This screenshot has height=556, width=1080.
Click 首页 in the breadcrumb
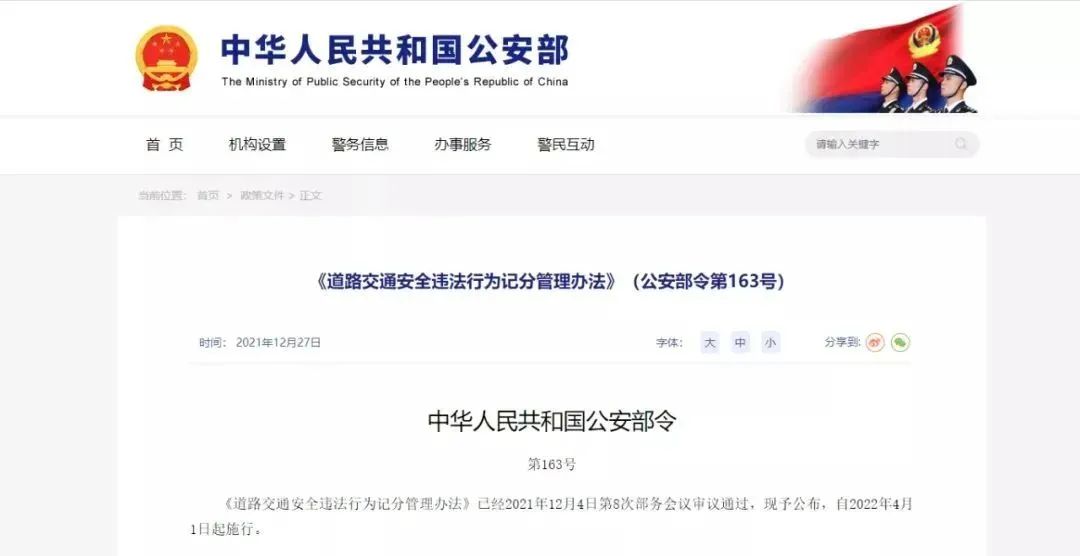click(208, 196)
